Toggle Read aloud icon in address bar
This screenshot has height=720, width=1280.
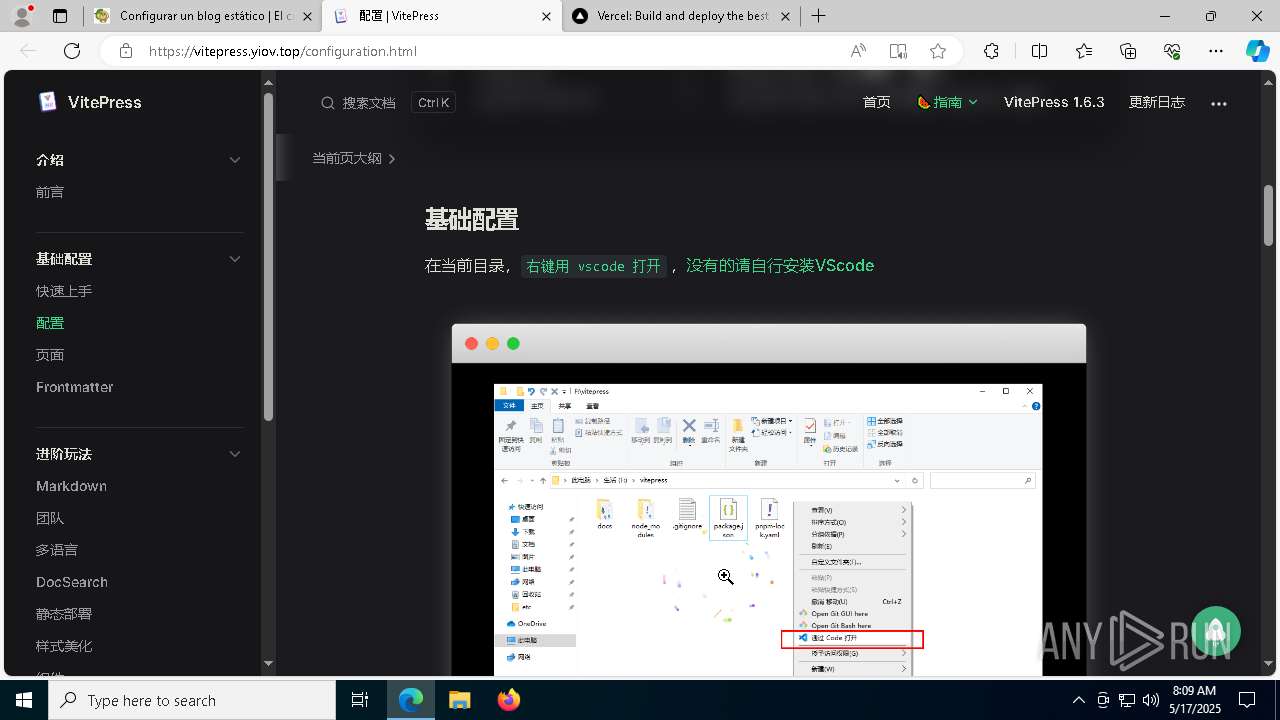point(858,51)
